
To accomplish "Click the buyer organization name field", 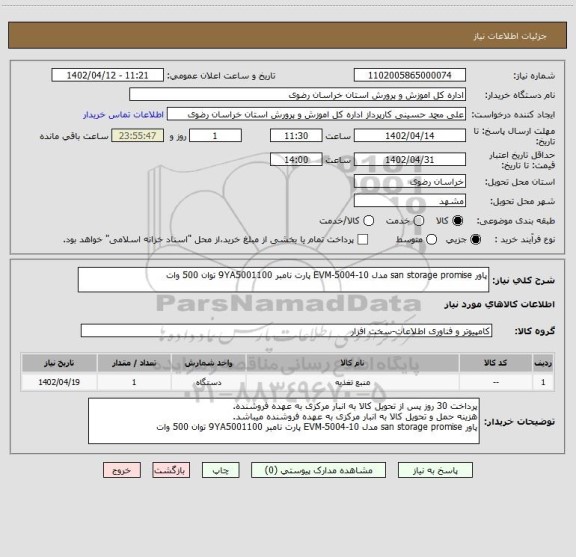I will click(x=298, y=95).
